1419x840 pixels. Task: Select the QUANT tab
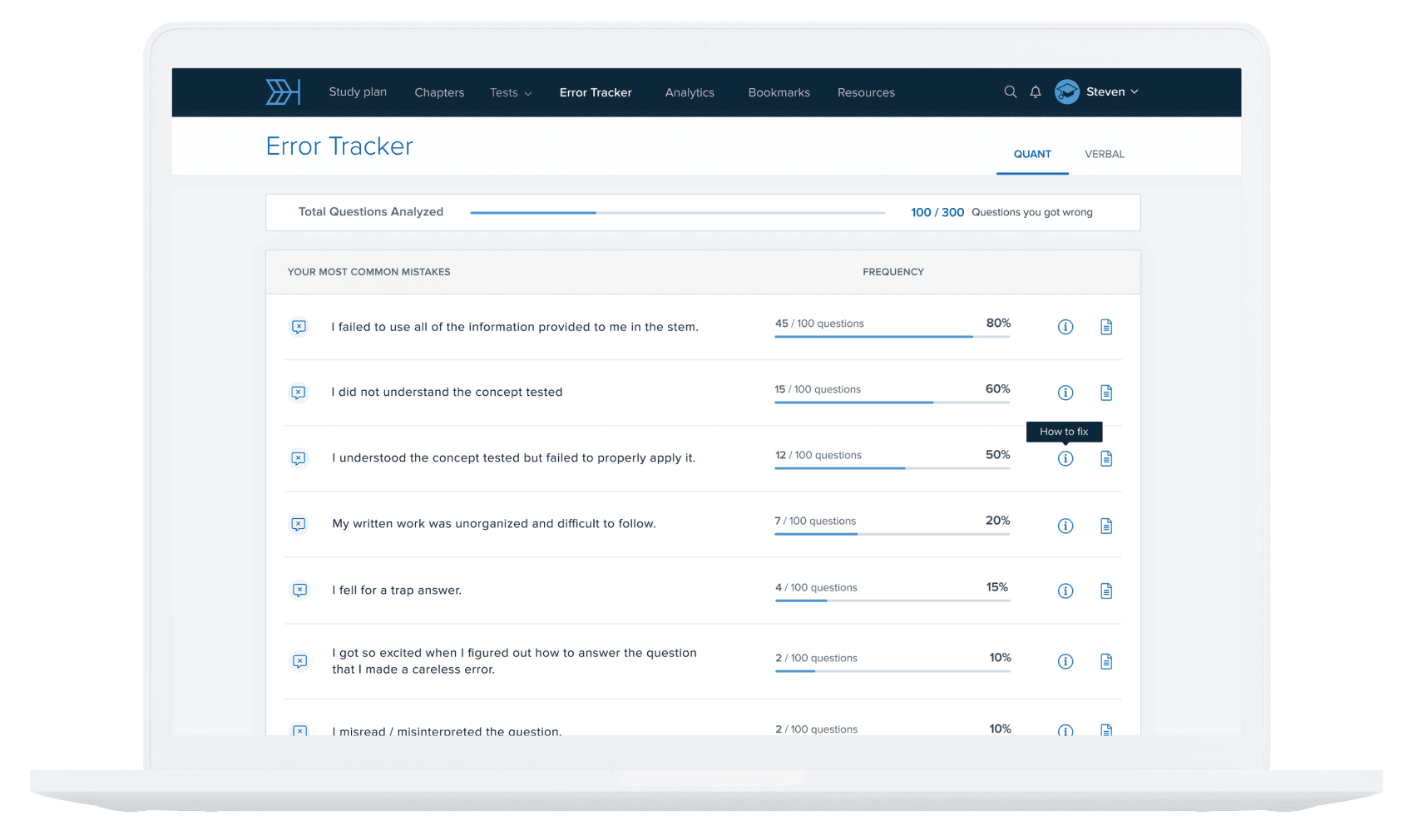pyautogui.click(x=1032, y=154)
